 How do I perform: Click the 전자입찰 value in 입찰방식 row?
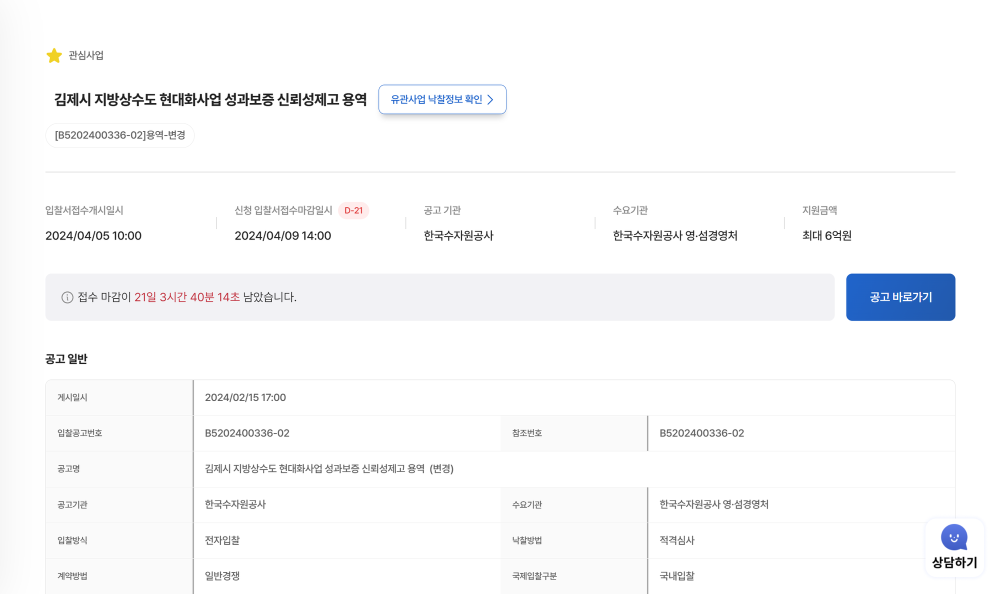coord(222,540)
